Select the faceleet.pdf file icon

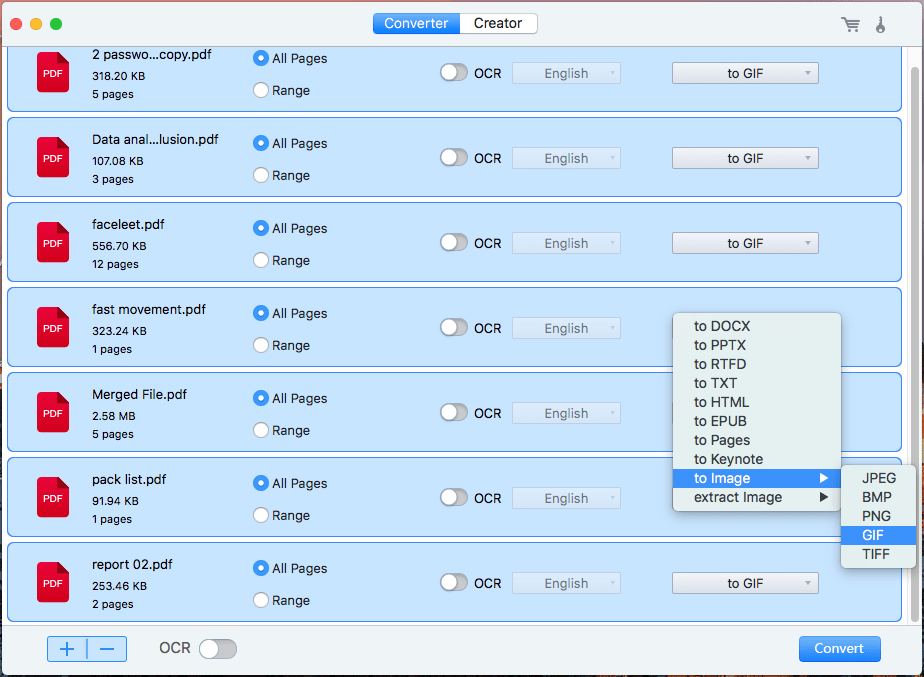click(53, 243)
